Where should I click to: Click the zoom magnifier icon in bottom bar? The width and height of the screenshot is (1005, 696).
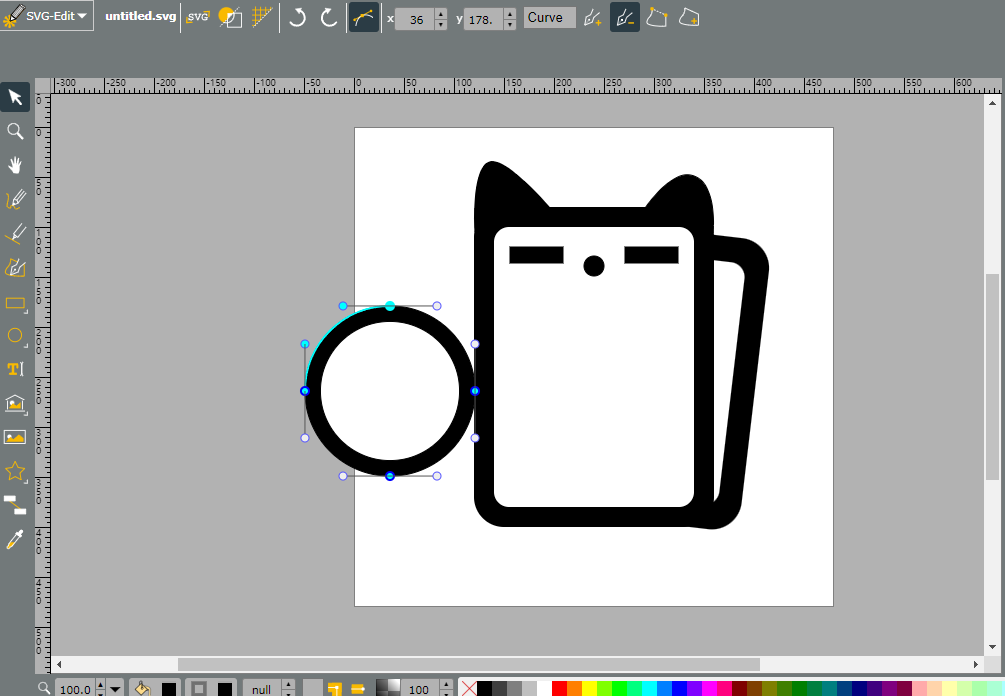44,688
